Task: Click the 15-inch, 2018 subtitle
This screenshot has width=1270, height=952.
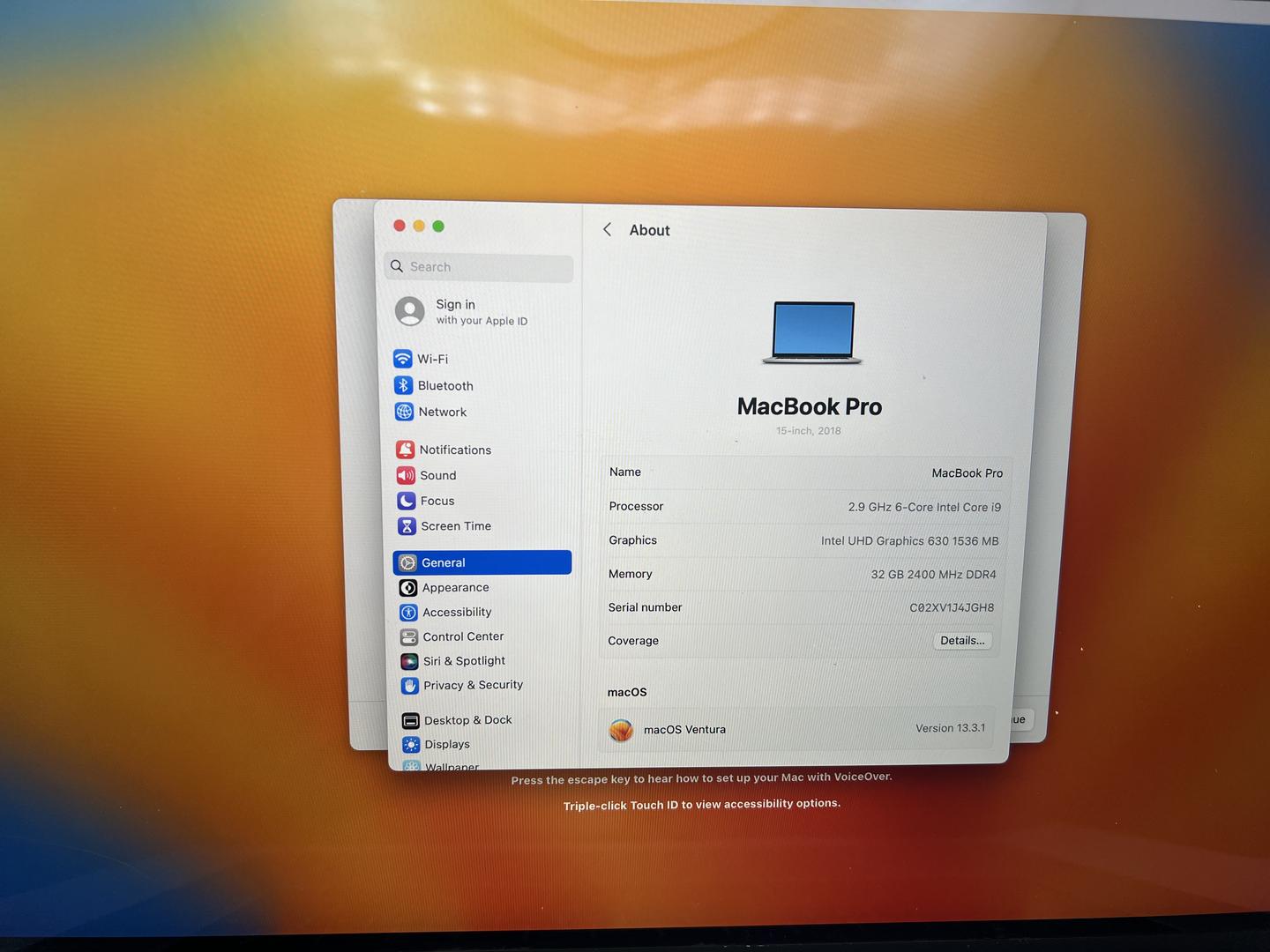Action: point(809,431)
